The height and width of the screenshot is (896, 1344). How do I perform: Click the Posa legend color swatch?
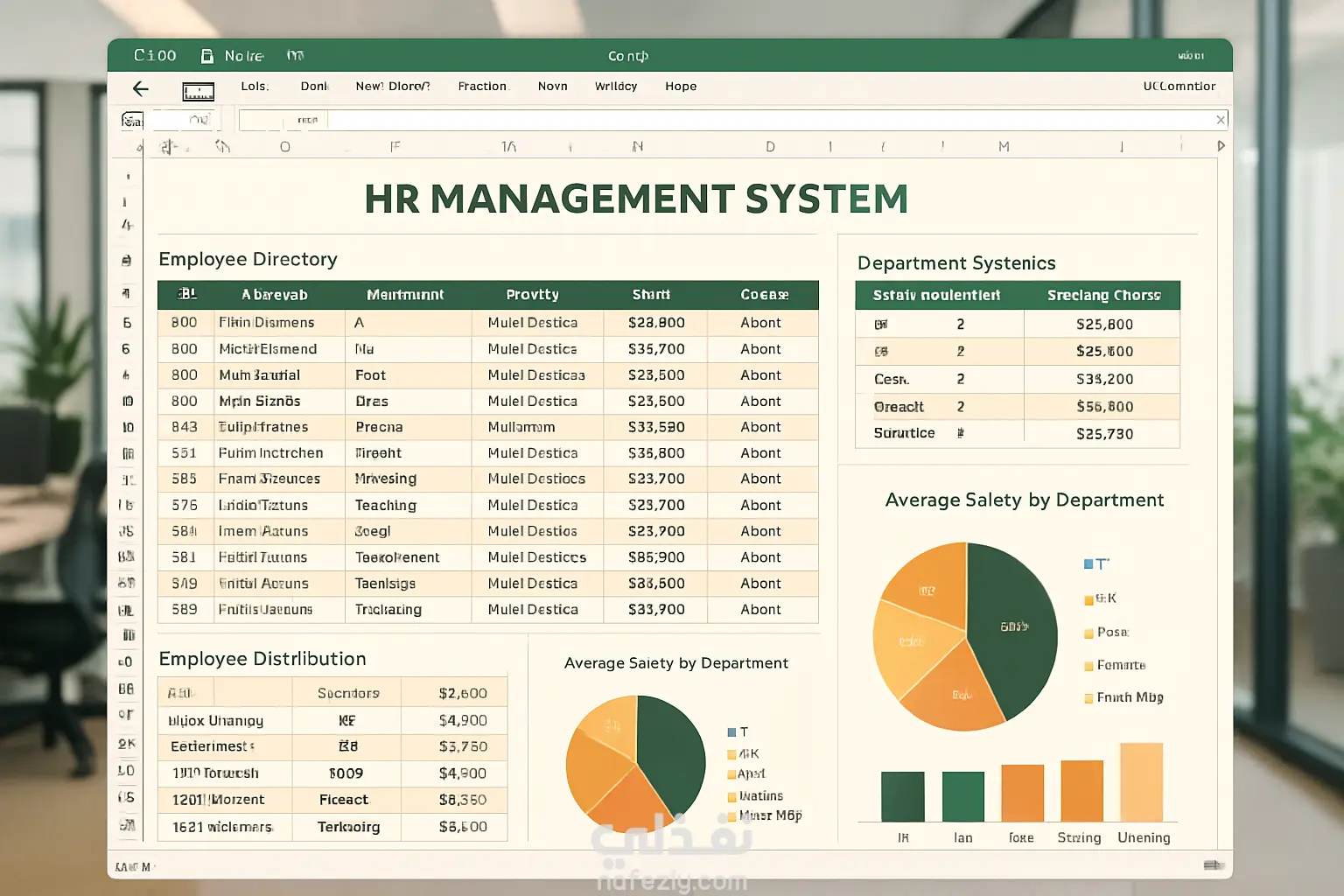pos(1089,633)
